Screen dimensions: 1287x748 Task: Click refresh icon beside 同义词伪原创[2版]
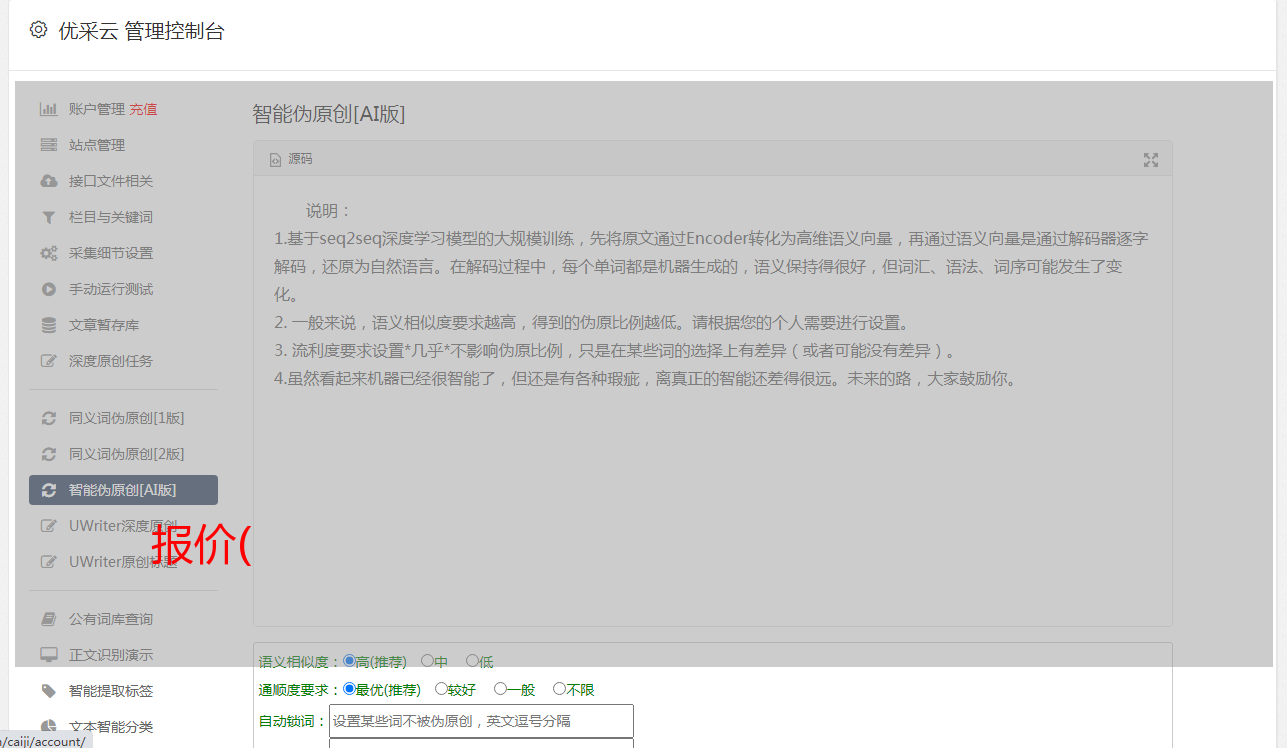pyautogui.click(x=48, y=454)
